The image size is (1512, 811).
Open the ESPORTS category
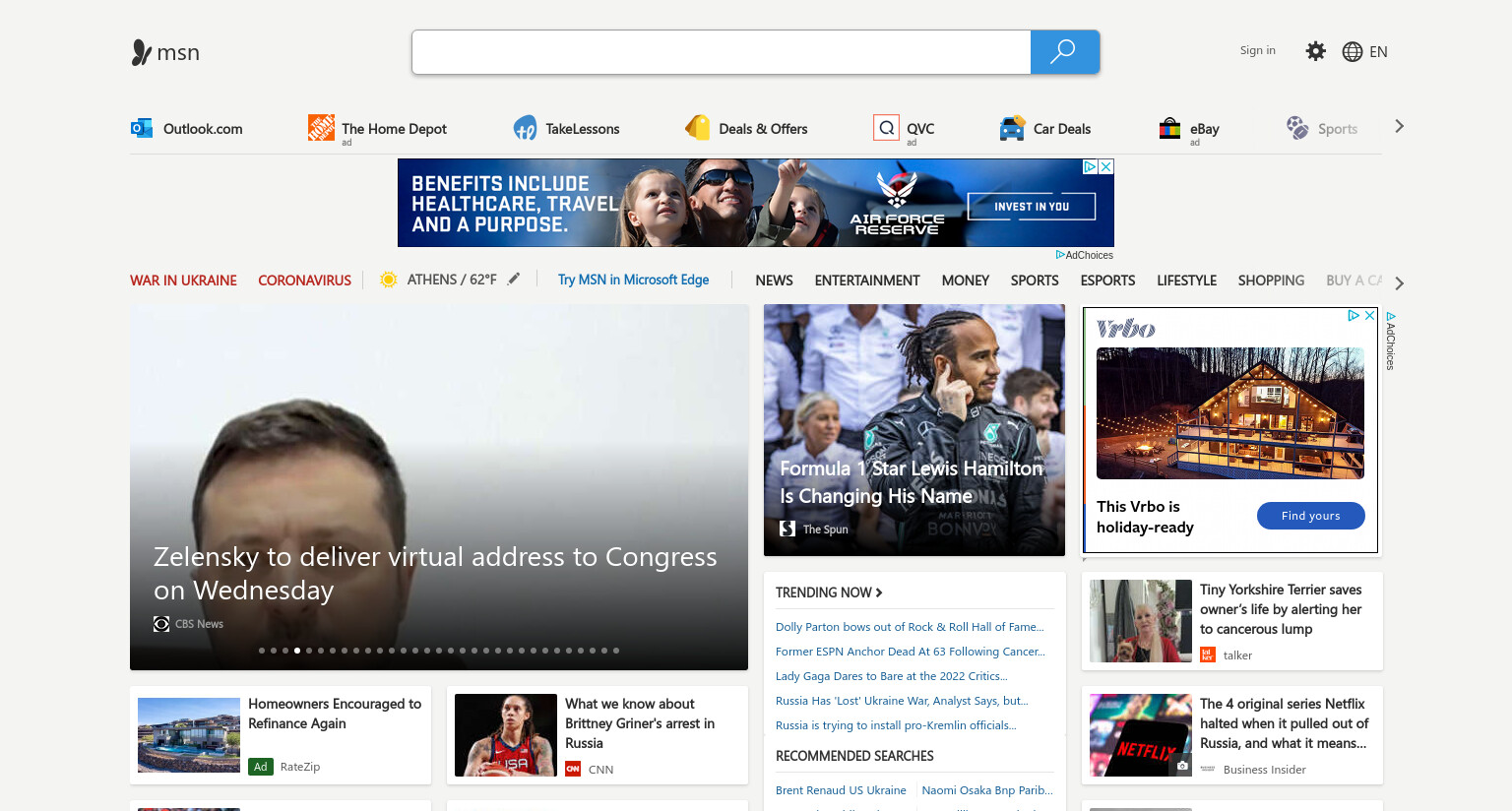[x=1107, y=281]
